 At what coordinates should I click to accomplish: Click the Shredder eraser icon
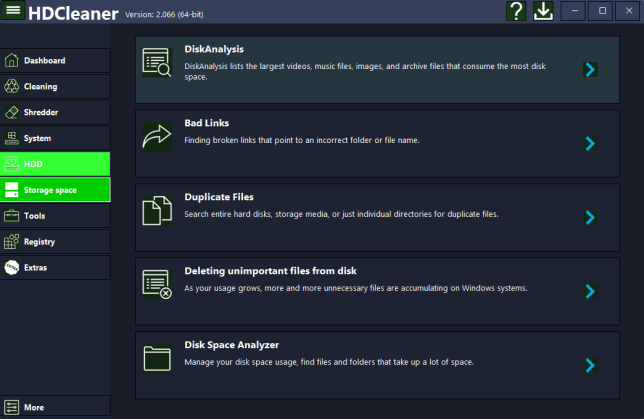[x=12, y=112]
